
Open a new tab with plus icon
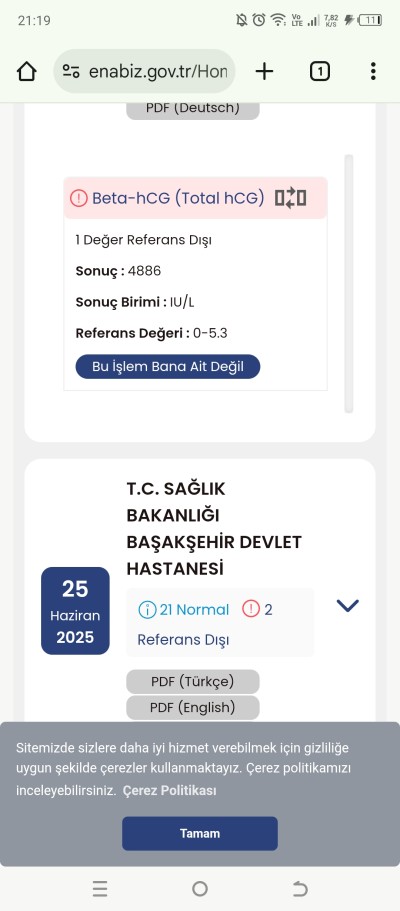265,71
